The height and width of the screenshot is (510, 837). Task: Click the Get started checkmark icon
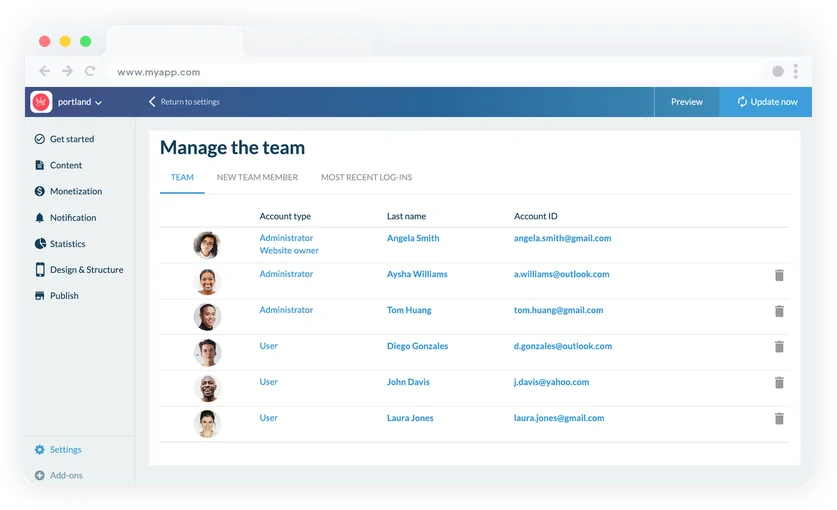coord(40,139)
